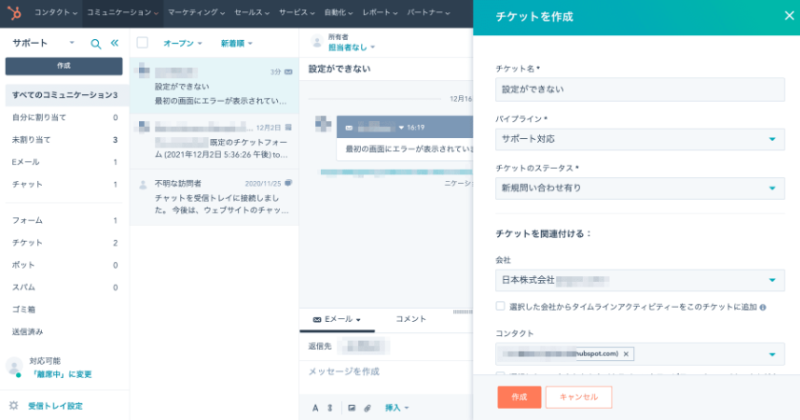Click inbox settings gear icon
Screen dimensions: 800x420
(14, 406)
